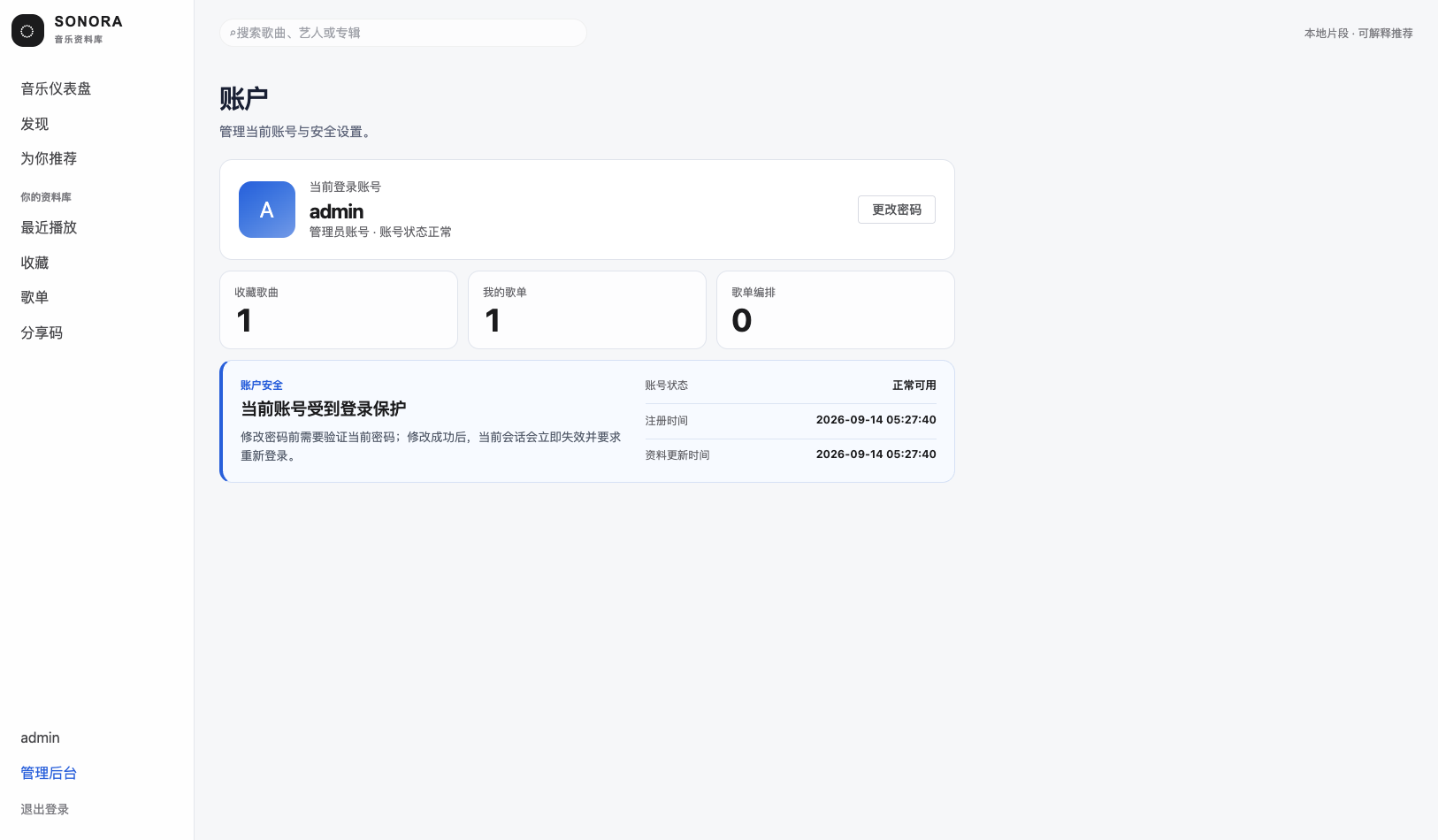The height and width of the screenshot is (840, 1438).
Task: Click the 你的资料库 section label
Action: tap(46, 197)
